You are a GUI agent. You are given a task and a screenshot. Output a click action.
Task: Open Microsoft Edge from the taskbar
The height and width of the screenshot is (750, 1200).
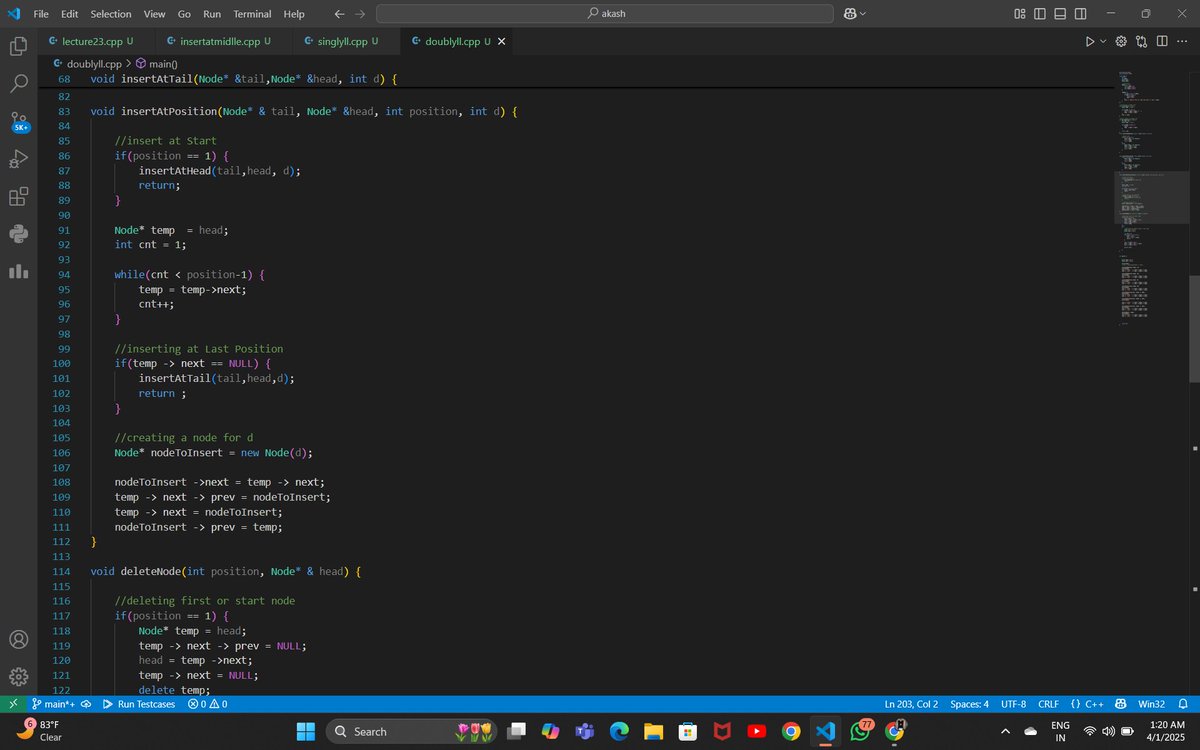click(618, 731)
